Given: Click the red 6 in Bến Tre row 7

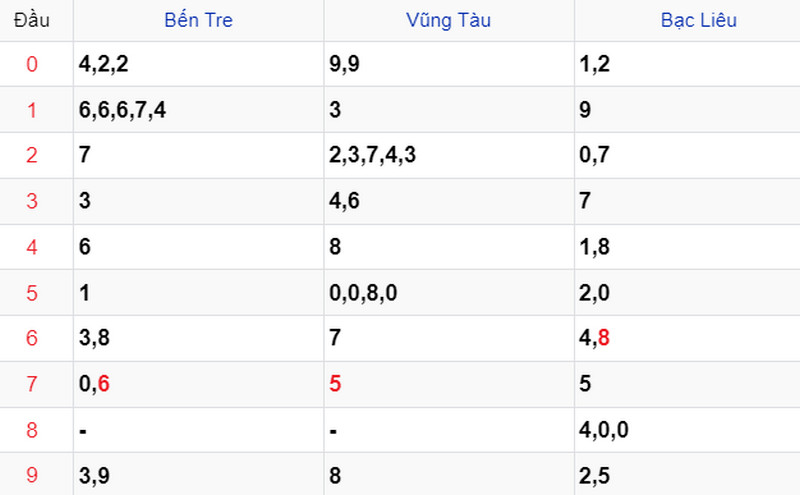Looking at the screenshot, I should [104, 384].
